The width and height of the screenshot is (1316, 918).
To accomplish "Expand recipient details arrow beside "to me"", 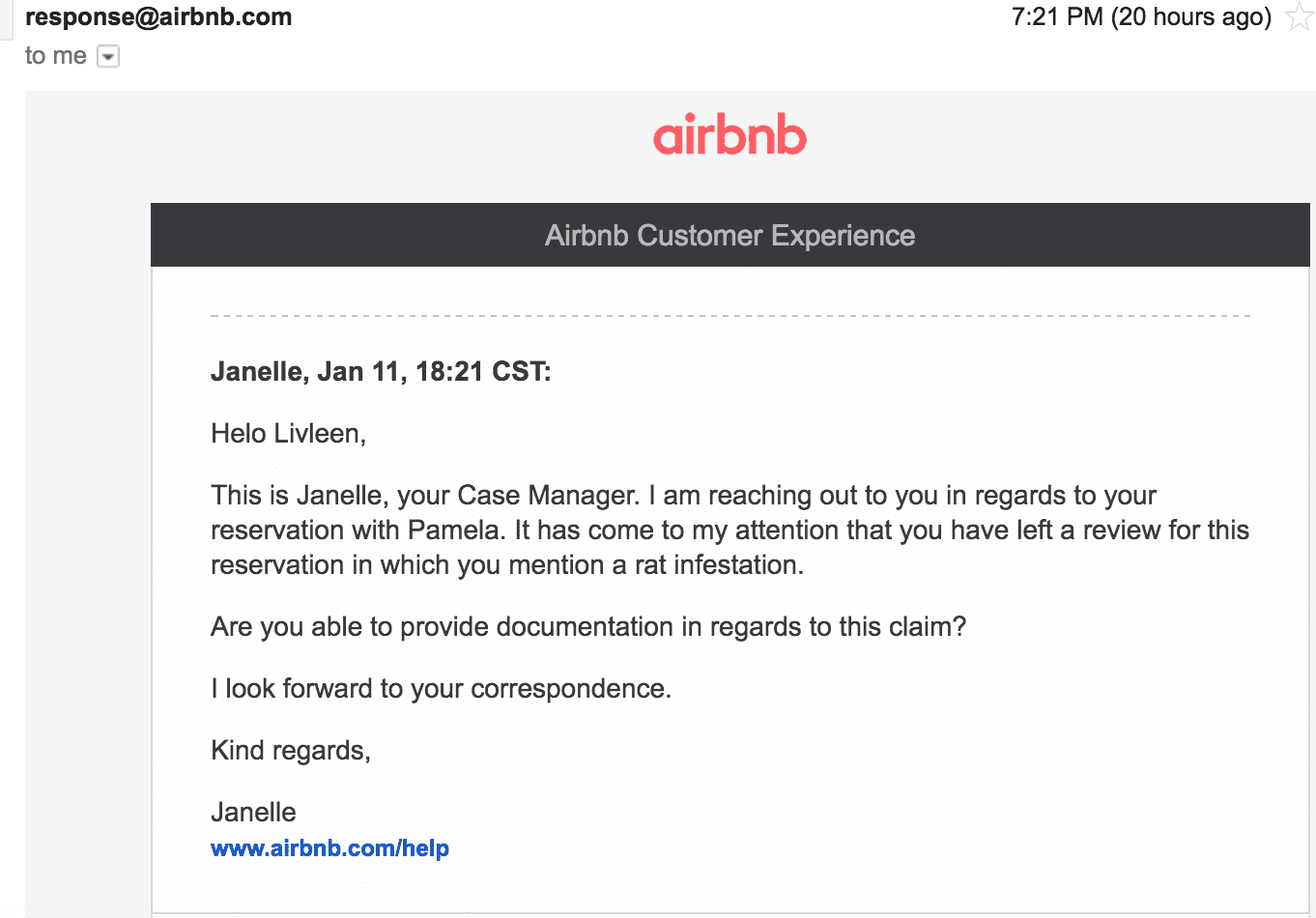I will [109, 57].
